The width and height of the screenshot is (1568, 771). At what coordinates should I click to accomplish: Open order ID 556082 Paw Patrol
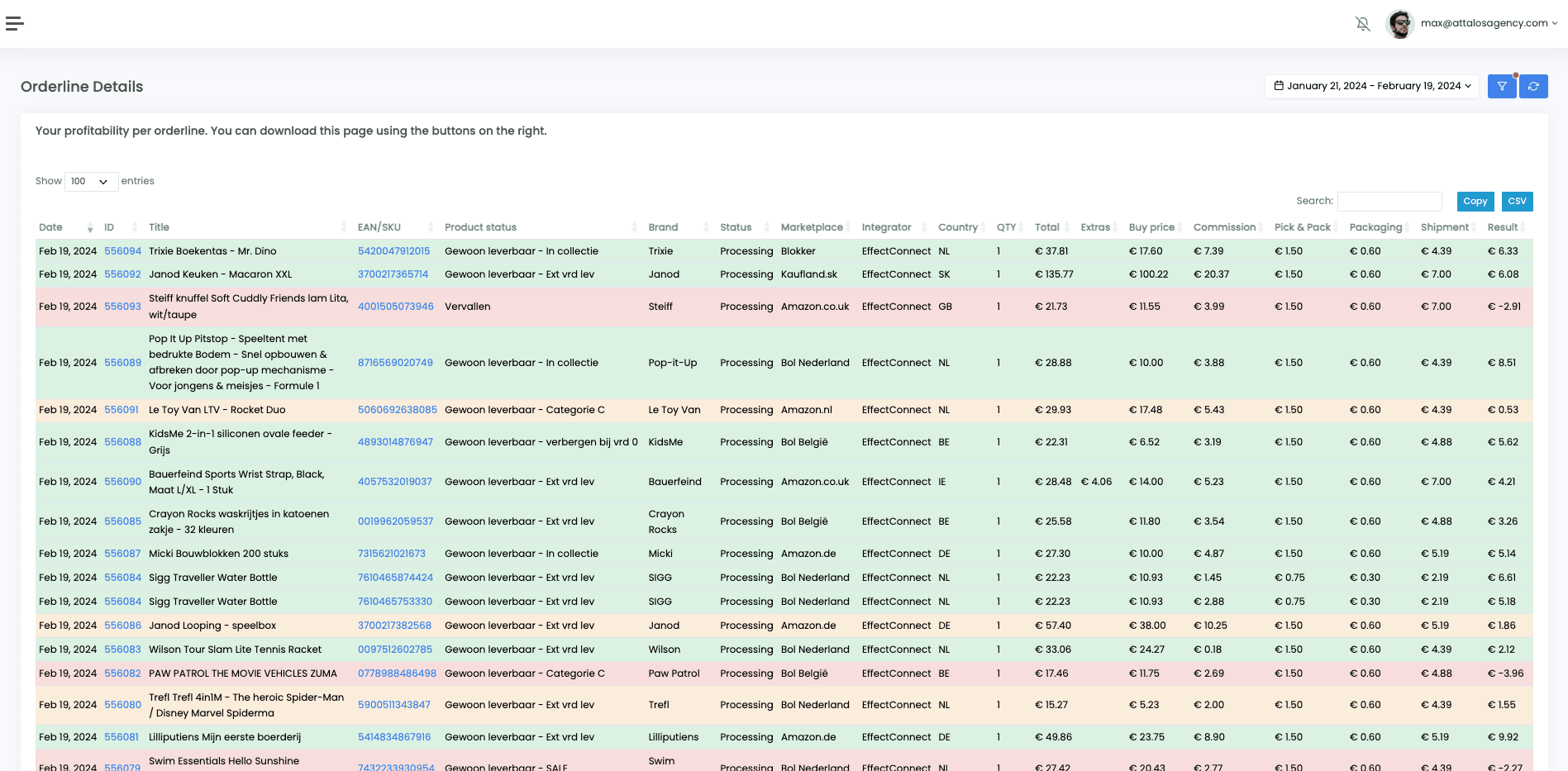point(122,673)
